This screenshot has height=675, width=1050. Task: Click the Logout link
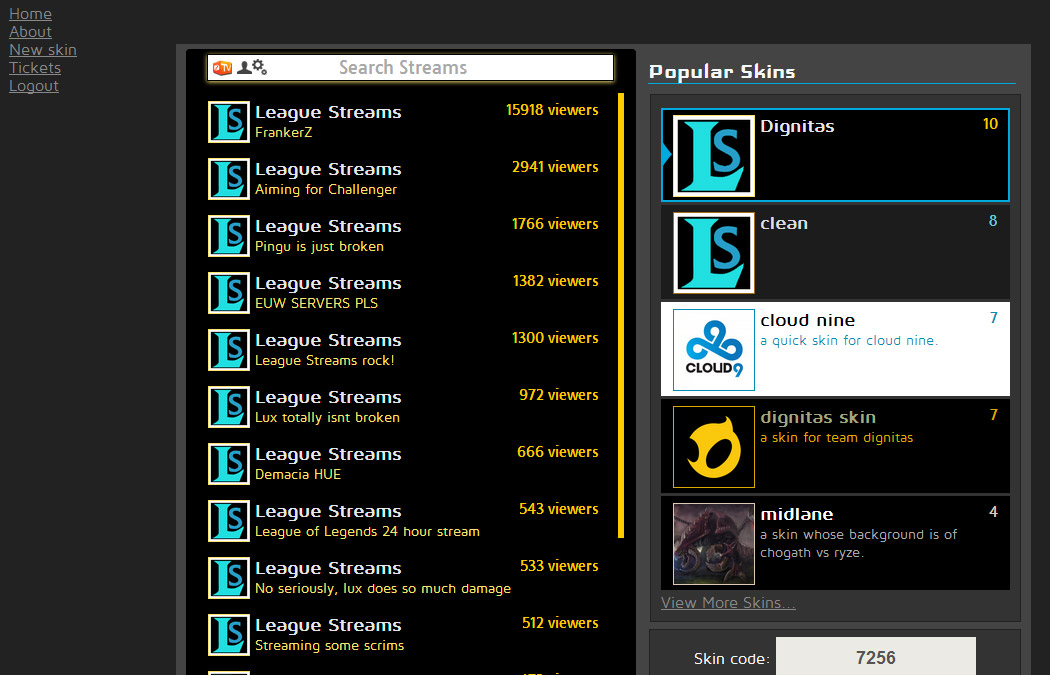pos(34,86)
